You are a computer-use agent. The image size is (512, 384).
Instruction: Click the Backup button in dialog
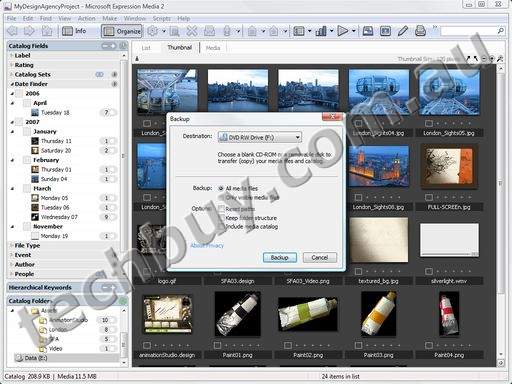pyautogui.click(x=280, y=257)
